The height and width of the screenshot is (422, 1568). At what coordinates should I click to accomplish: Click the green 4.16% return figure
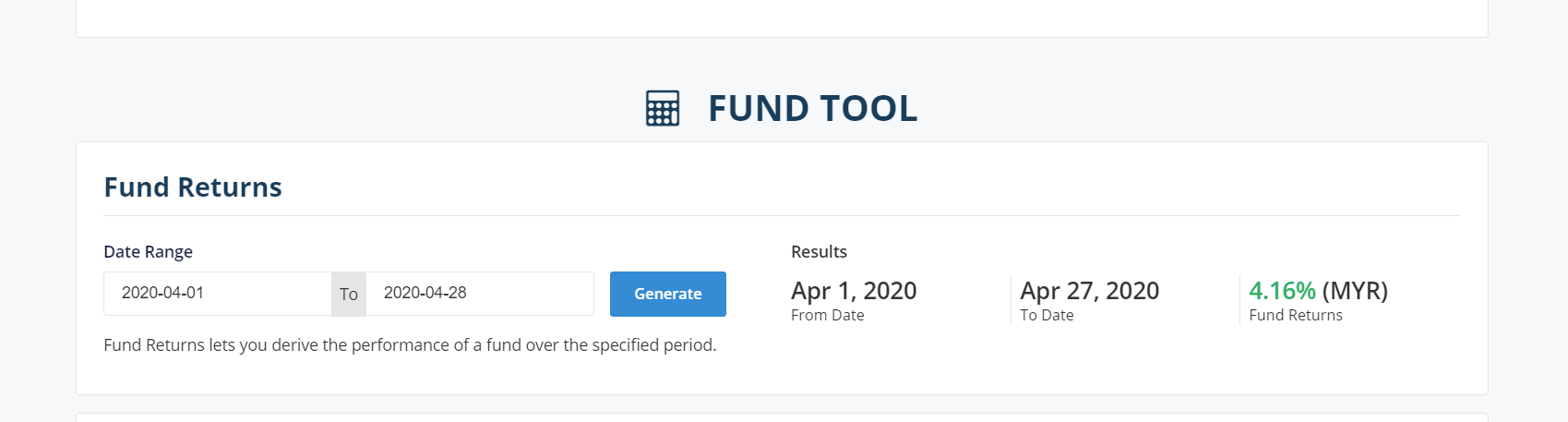[1282, 291]
